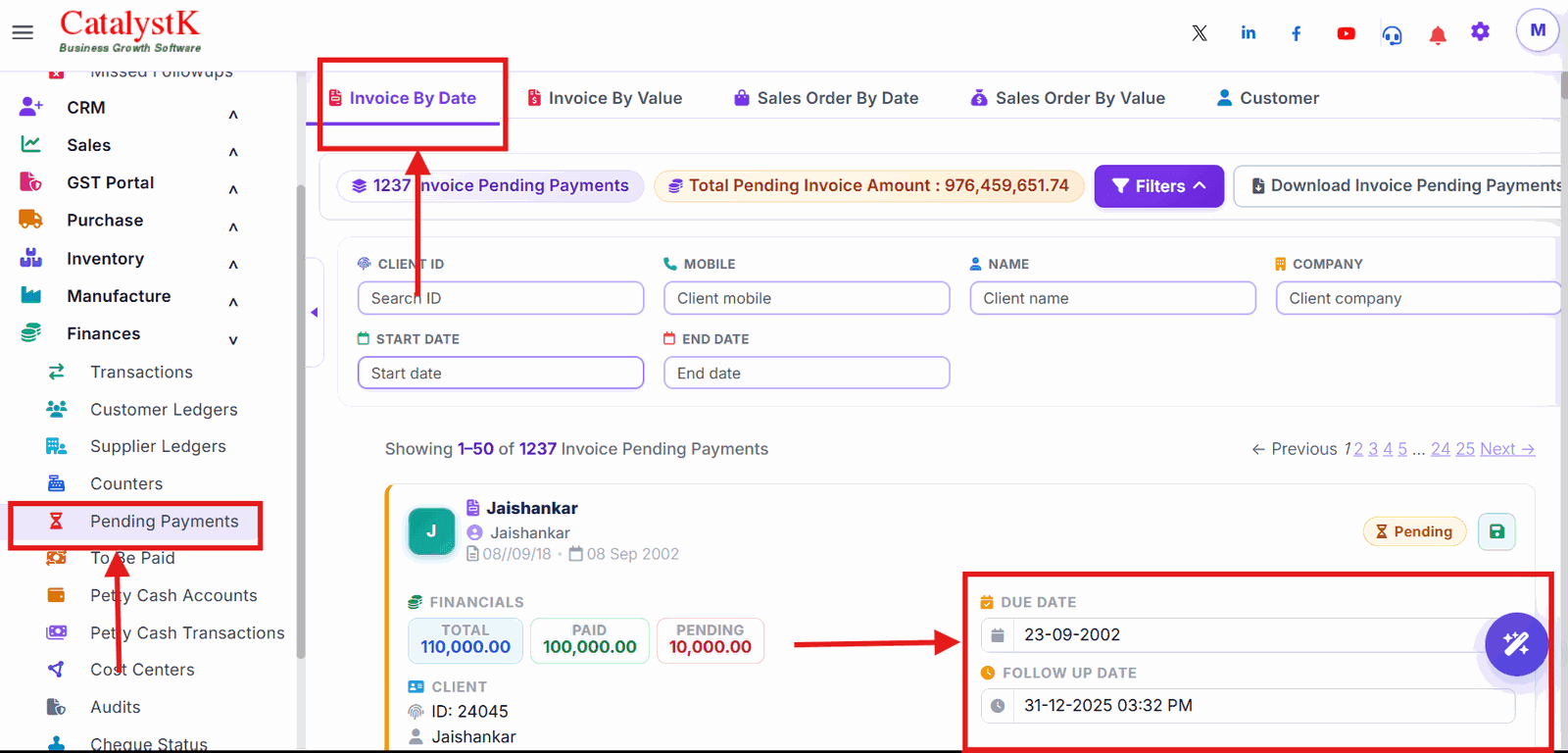The height and width of the screenshot is (753, 1568).
Task: Click the End date field
Action: point(807,373)
